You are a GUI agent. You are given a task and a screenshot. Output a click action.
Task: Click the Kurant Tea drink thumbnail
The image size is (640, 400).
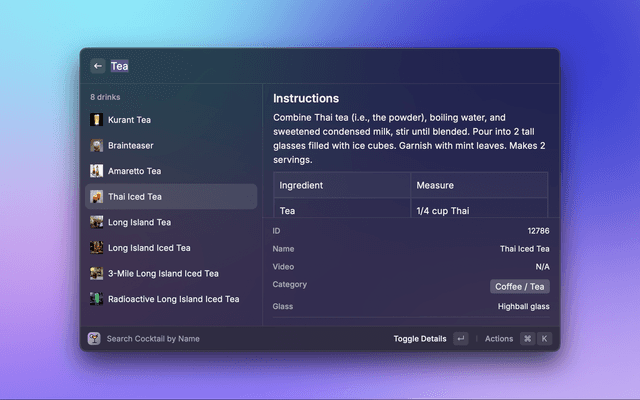tap(96, 120)
